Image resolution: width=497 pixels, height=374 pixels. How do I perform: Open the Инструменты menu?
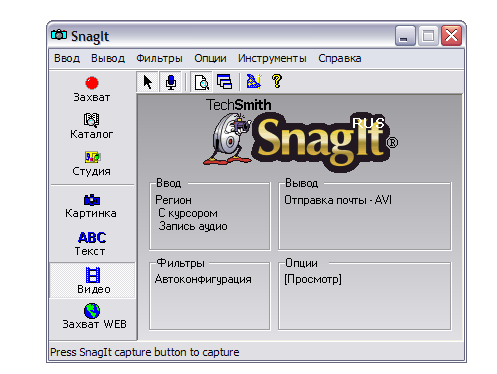pyautogui.click(x=272, y=59)
